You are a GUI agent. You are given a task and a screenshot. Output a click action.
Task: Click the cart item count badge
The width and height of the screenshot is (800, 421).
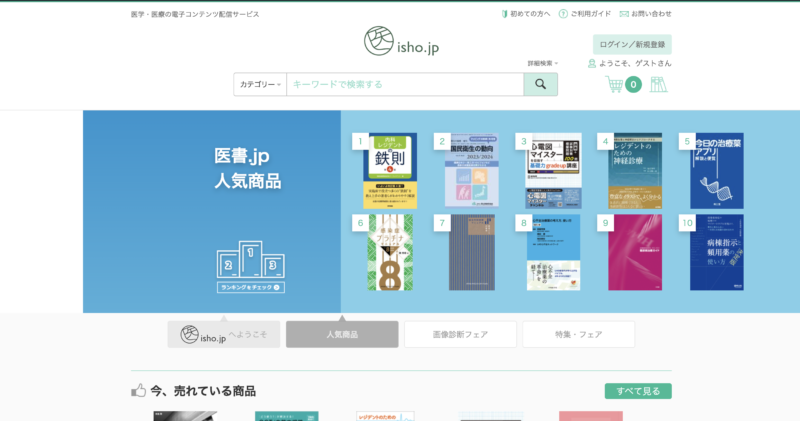(633, 84)
